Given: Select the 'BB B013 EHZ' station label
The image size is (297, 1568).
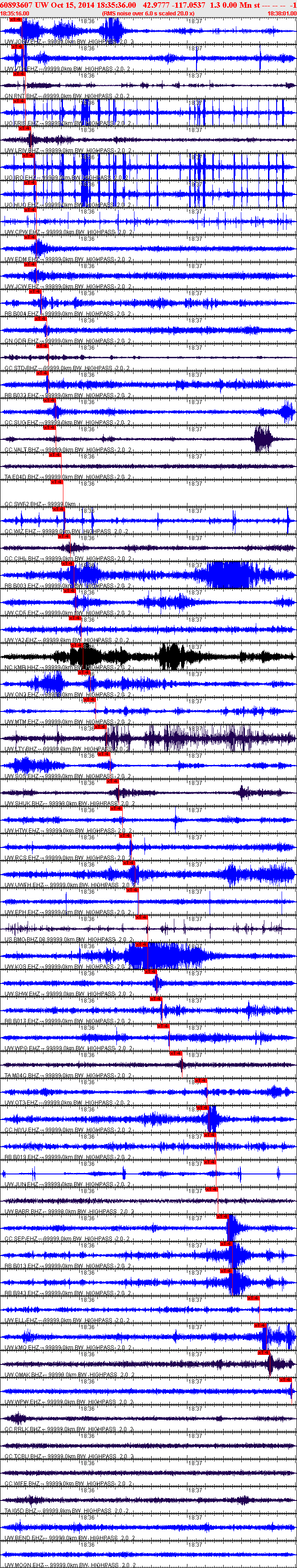Looking at the screenshot, I should [x=21, y=1266].
